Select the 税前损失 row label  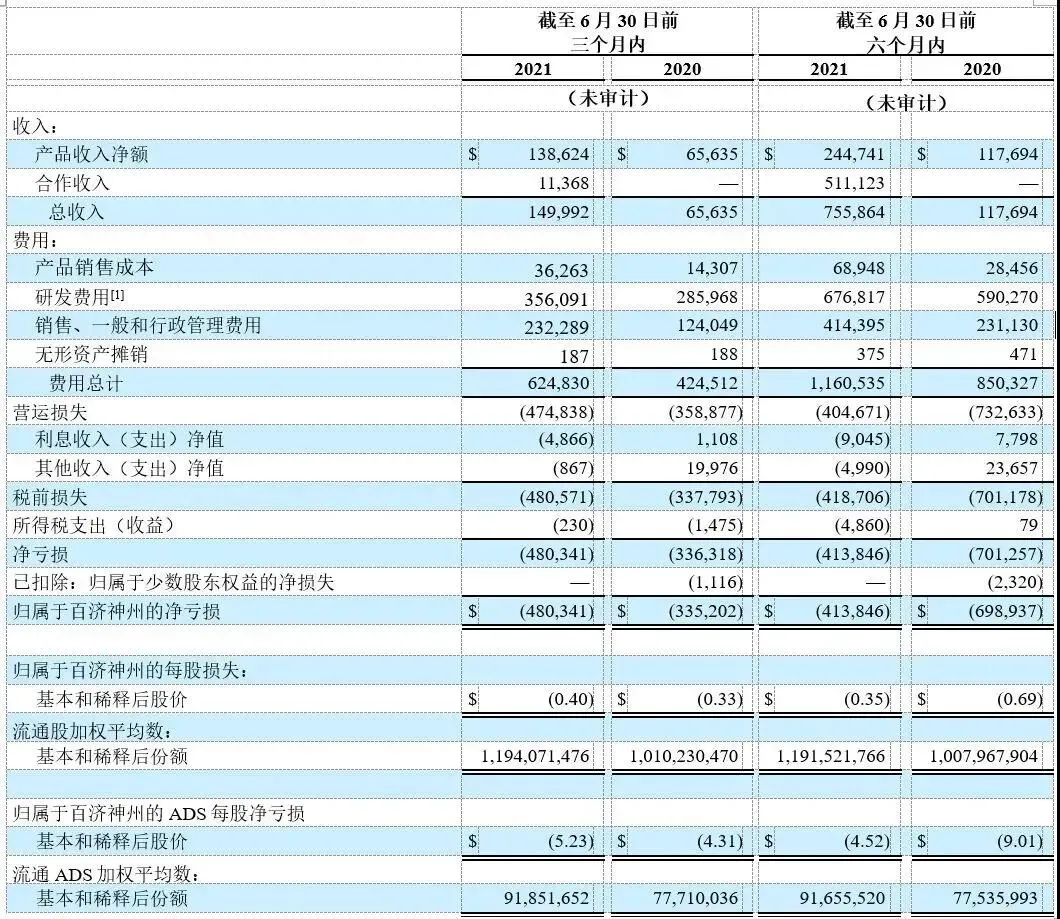(x=51, y=498)
